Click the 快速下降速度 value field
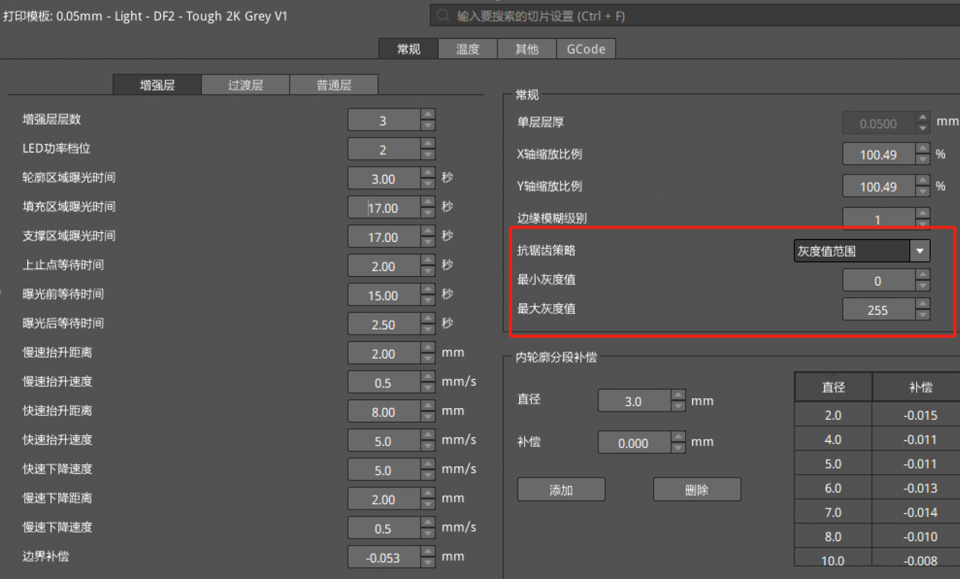Screen dimensions: 960x579 (384, 470)
